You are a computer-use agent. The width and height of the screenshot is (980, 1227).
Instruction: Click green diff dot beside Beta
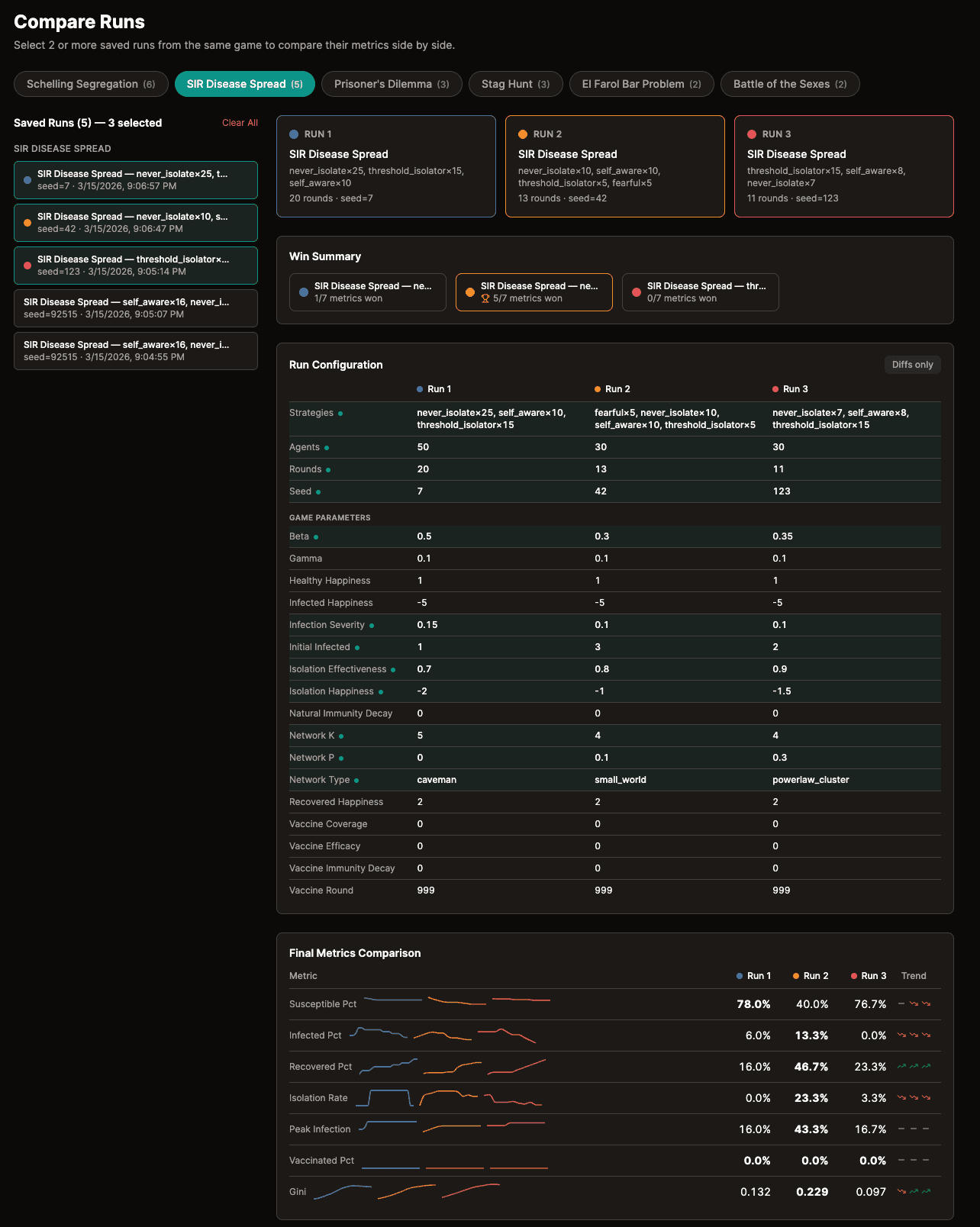(316, 537)
